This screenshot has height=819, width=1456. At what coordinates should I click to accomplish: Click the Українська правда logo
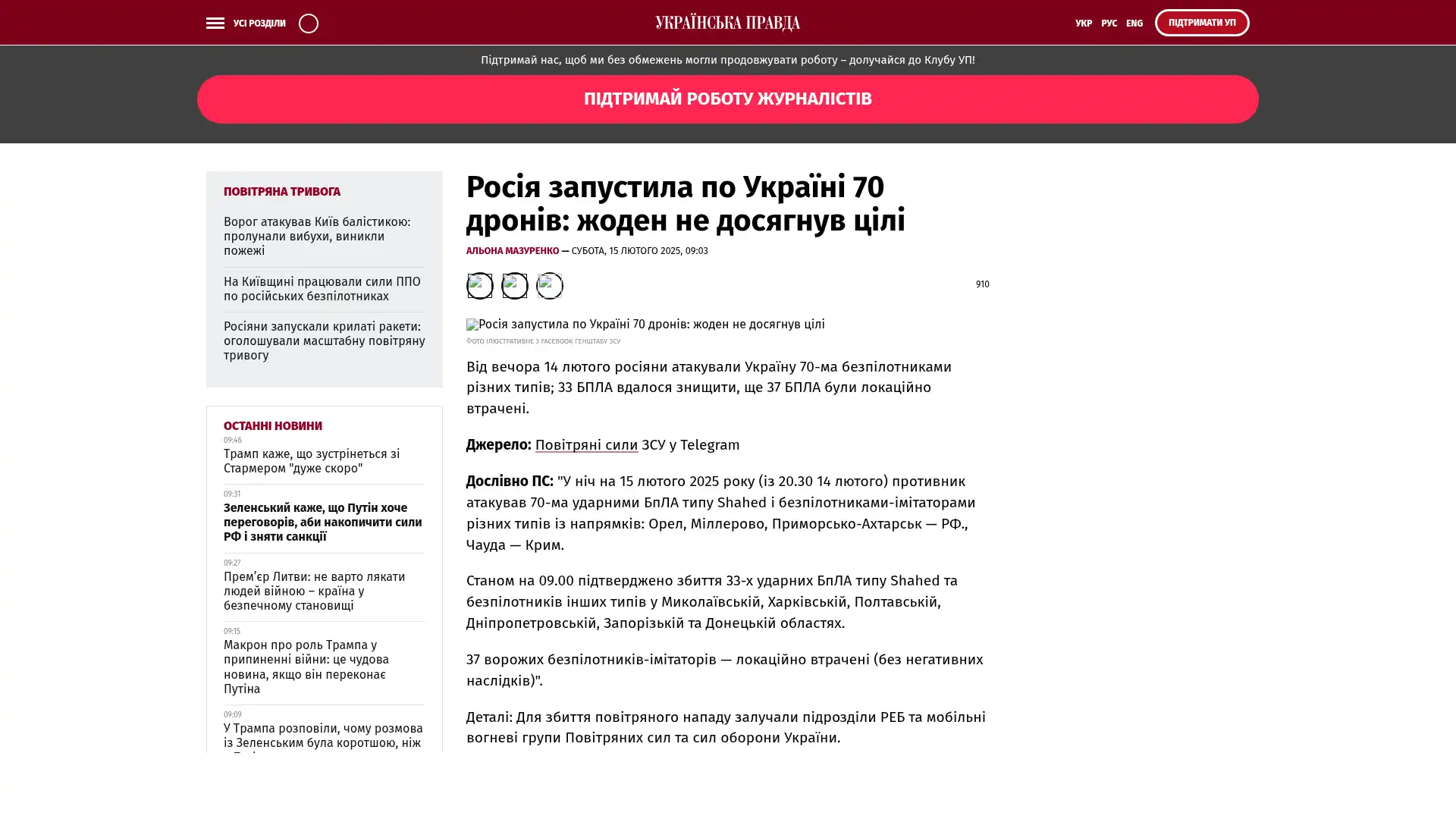tap(727, 23)
